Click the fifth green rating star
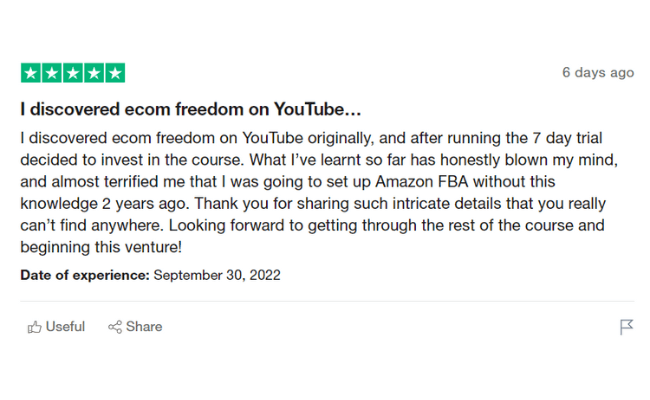The height and width of the screenshot is (400, 650). pos(115,73)
